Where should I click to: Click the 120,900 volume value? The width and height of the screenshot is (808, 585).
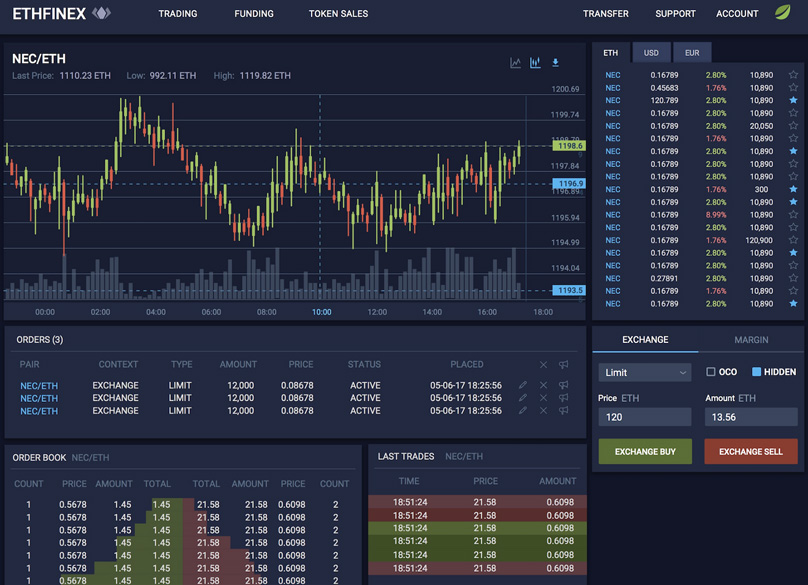759,240
